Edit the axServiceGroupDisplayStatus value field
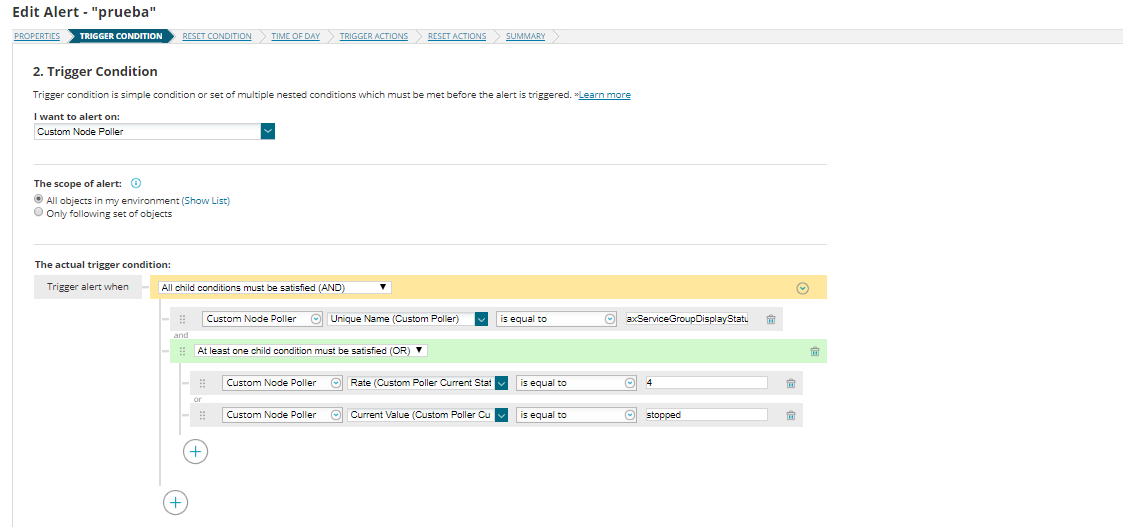Screen dimensions: 1123x527 pos(686,319)
